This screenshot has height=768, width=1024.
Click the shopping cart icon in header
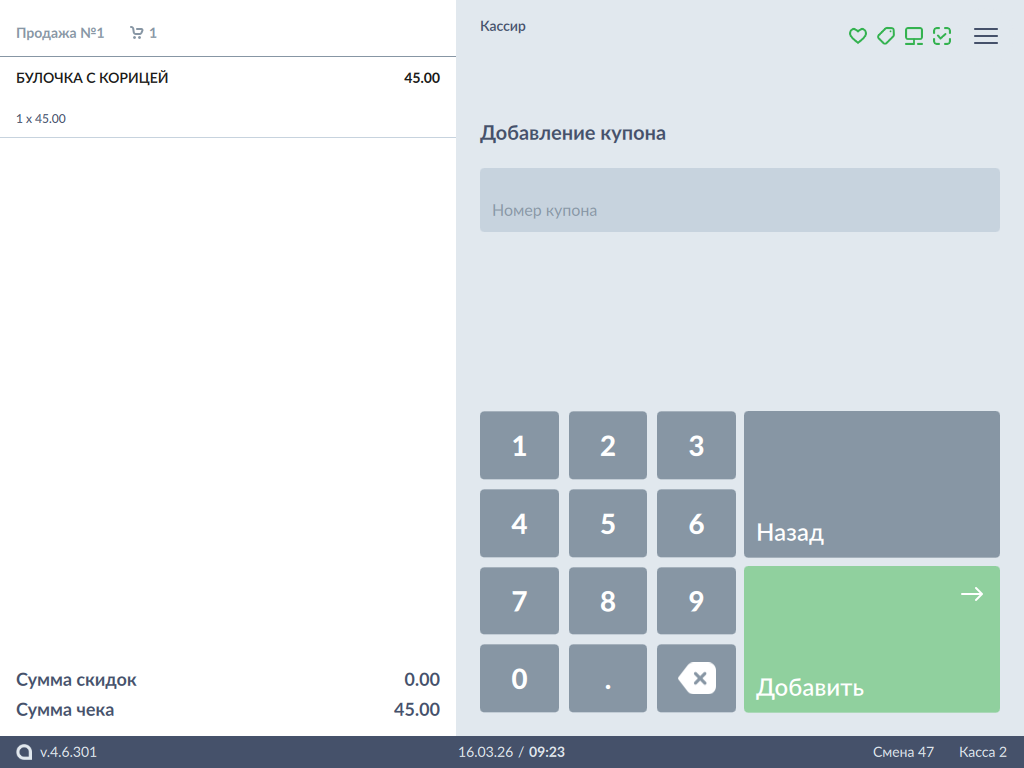pos(137,33)
